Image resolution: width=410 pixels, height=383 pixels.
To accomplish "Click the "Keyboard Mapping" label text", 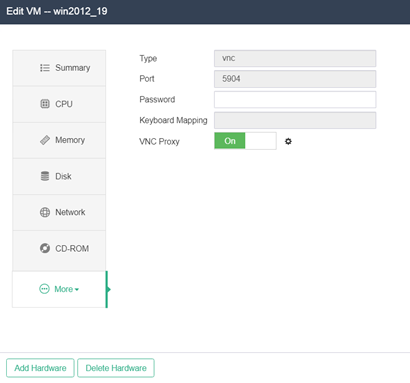I will click(173, 120).
